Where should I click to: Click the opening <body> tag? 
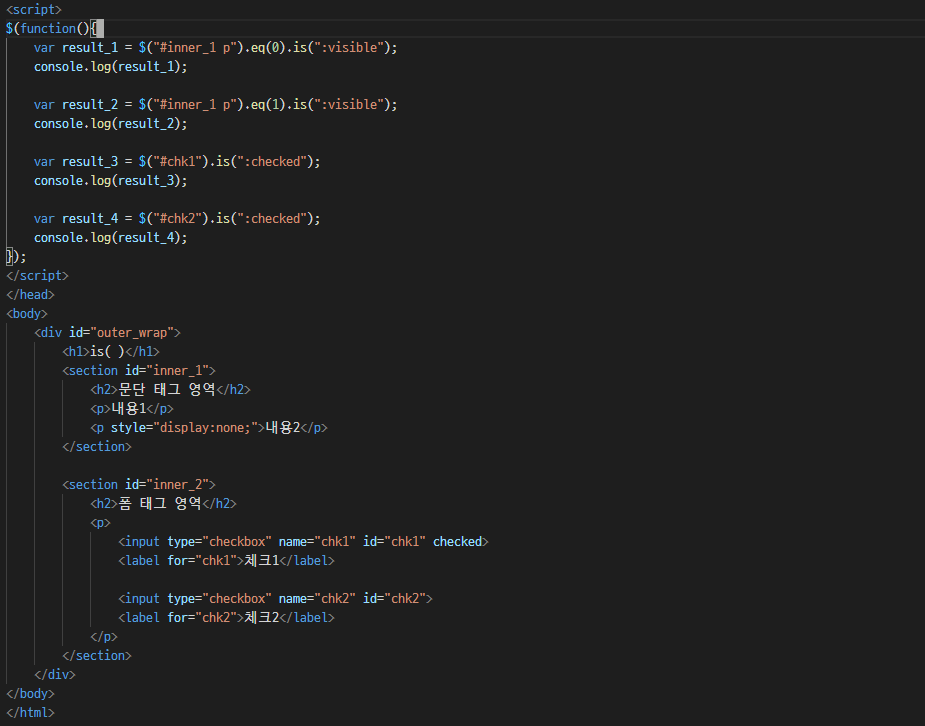(x=27, y=314)
